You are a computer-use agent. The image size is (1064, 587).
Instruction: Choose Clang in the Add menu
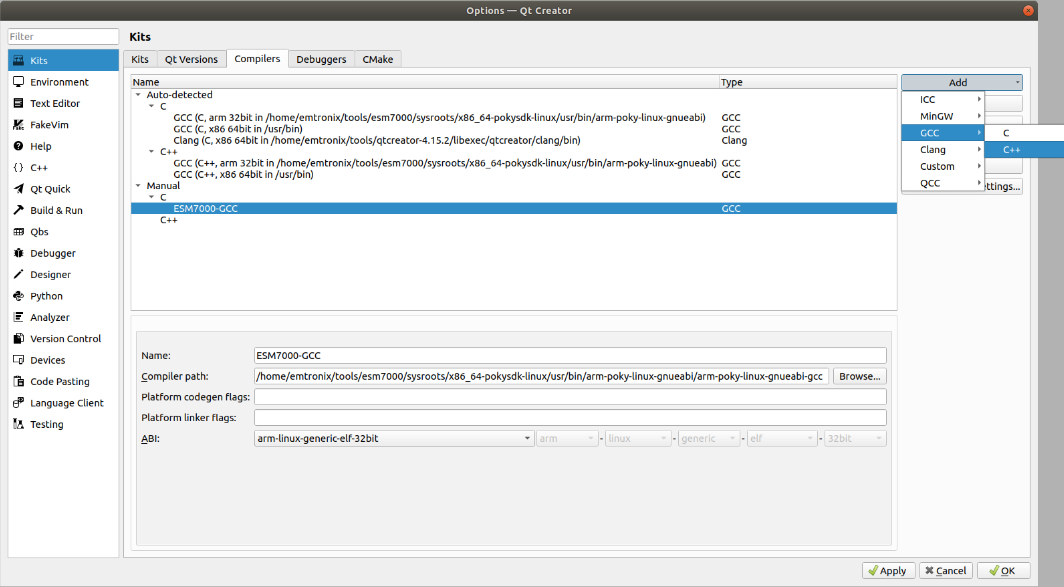click(x=943, y=149)
